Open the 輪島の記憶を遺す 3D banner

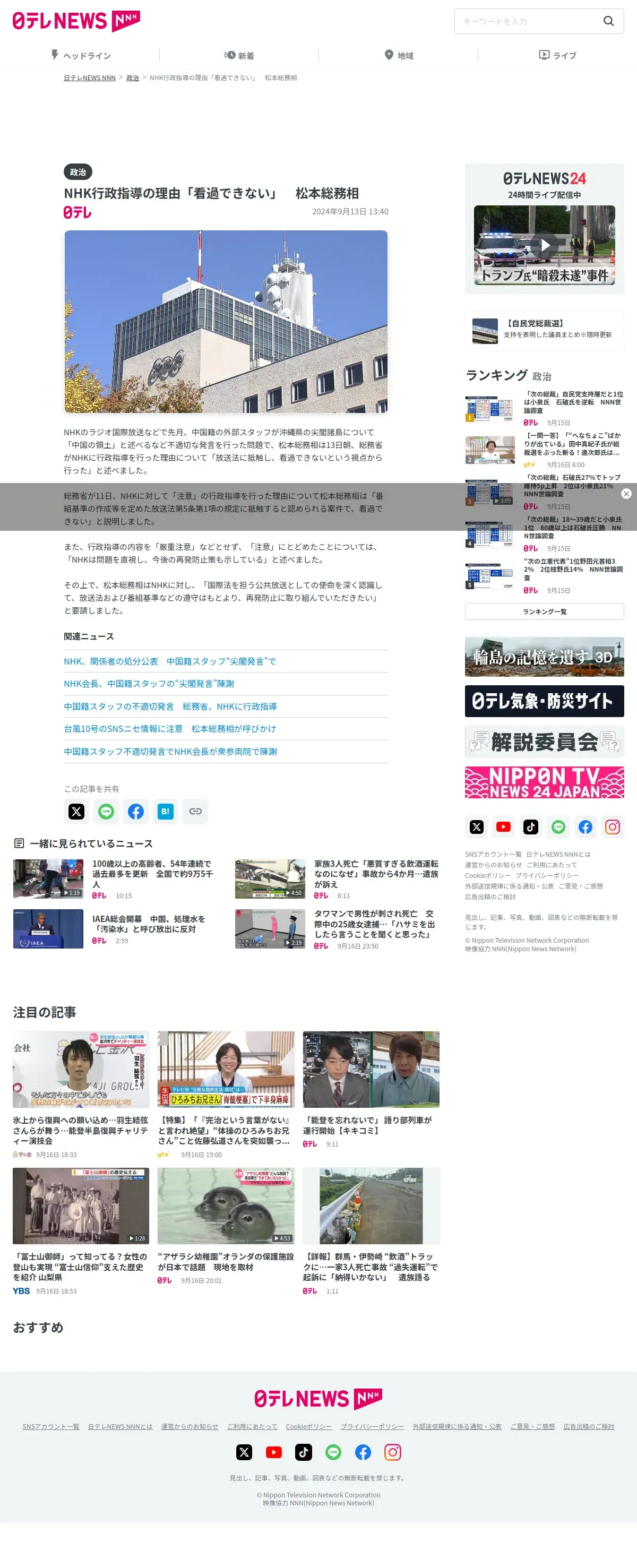point(545,657)
